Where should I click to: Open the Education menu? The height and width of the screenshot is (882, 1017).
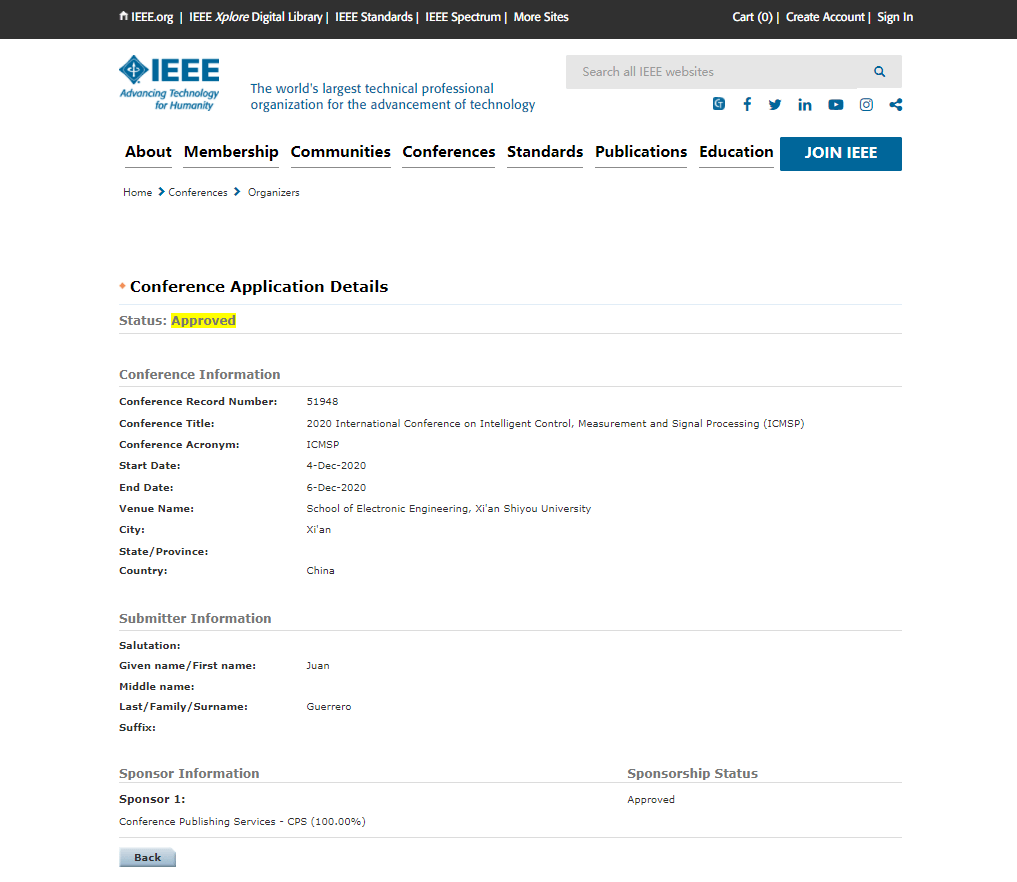[736, 152]
